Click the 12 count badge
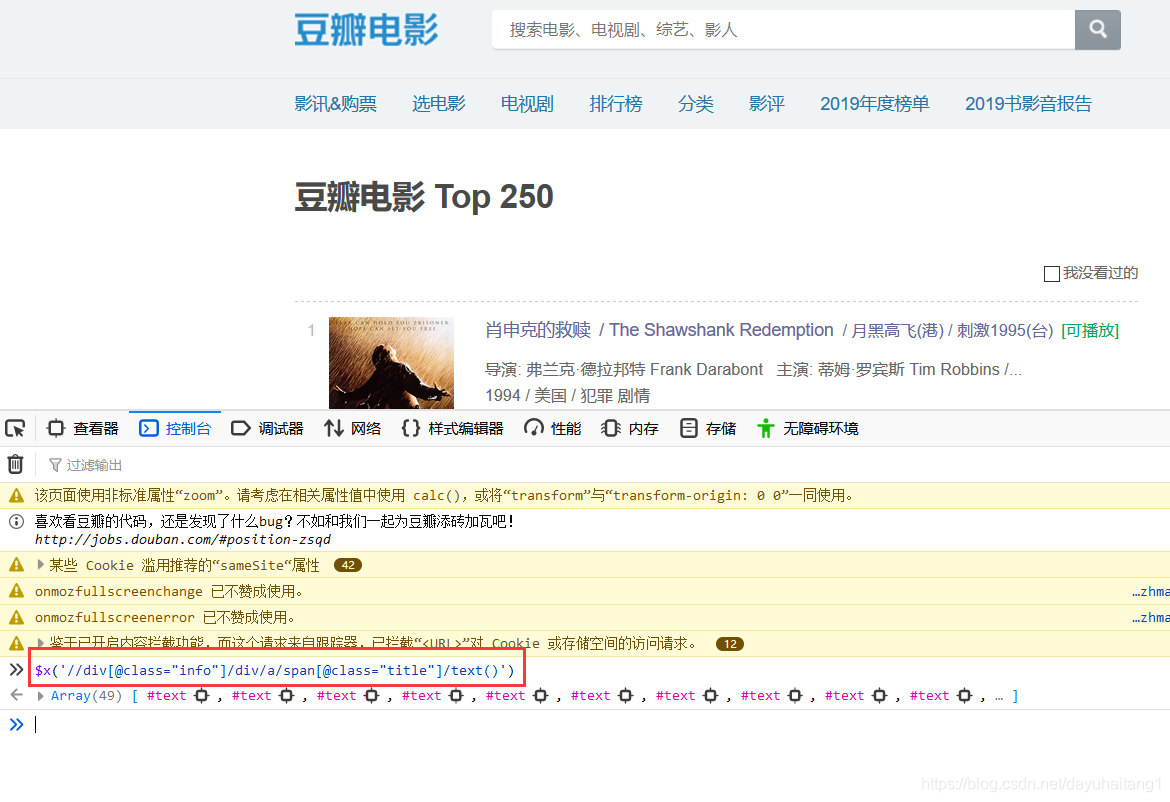This screenshot has height=802, width=1170. (x=730, y=644)
